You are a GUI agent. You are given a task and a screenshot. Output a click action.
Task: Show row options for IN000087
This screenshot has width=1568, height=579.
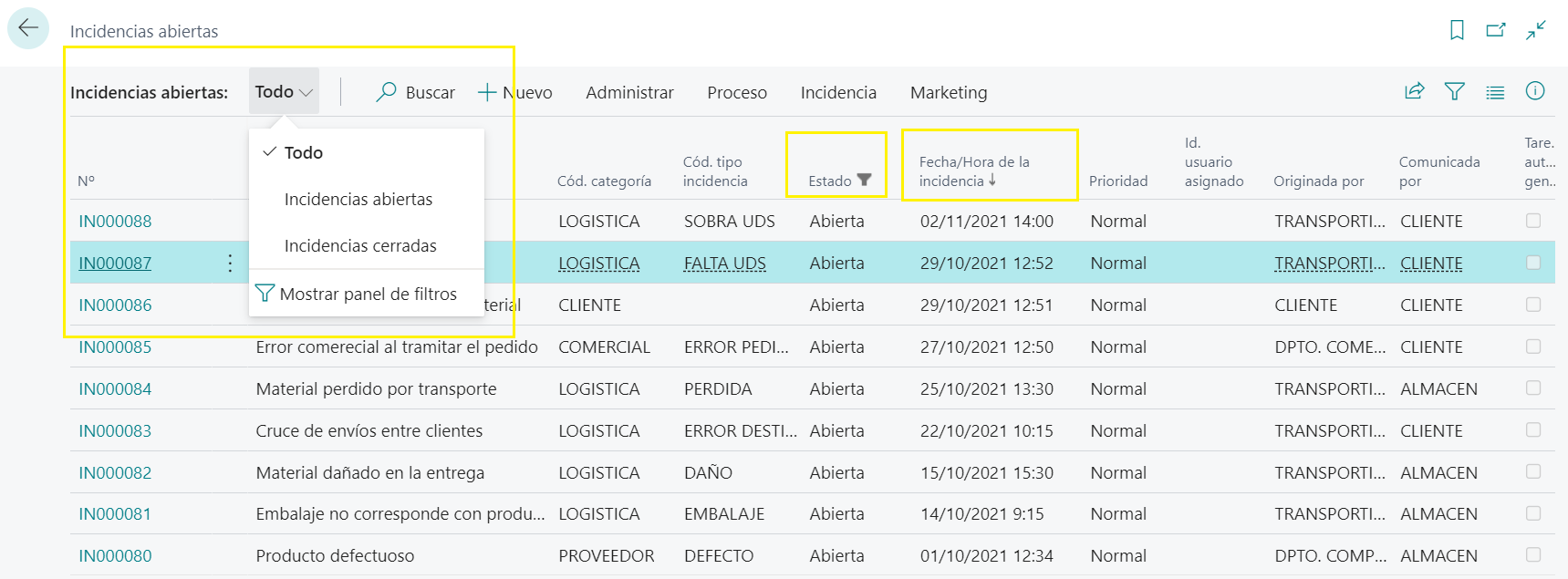[x=230, y=264]
